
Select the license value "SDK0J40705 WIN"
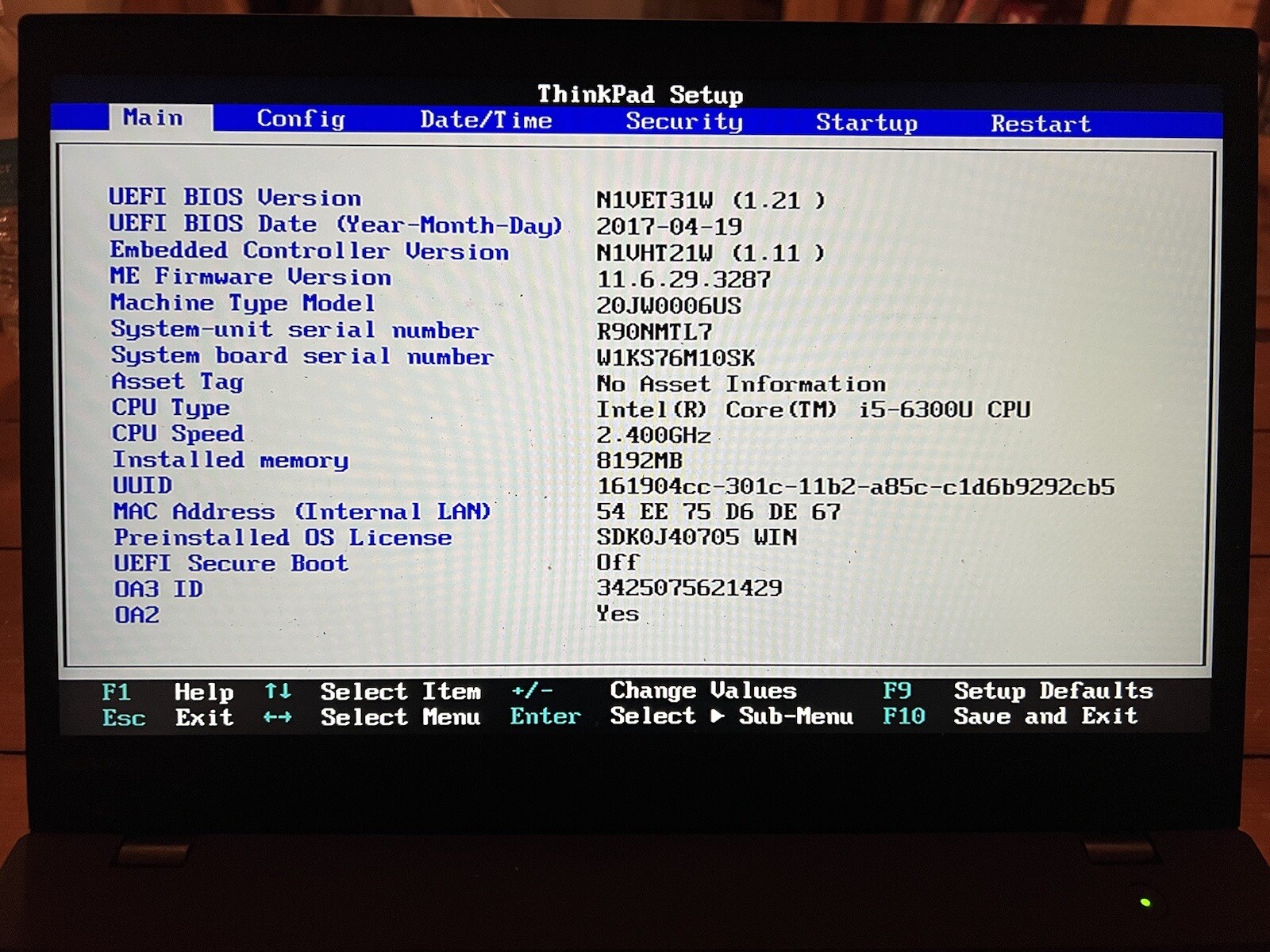point(697,538)
